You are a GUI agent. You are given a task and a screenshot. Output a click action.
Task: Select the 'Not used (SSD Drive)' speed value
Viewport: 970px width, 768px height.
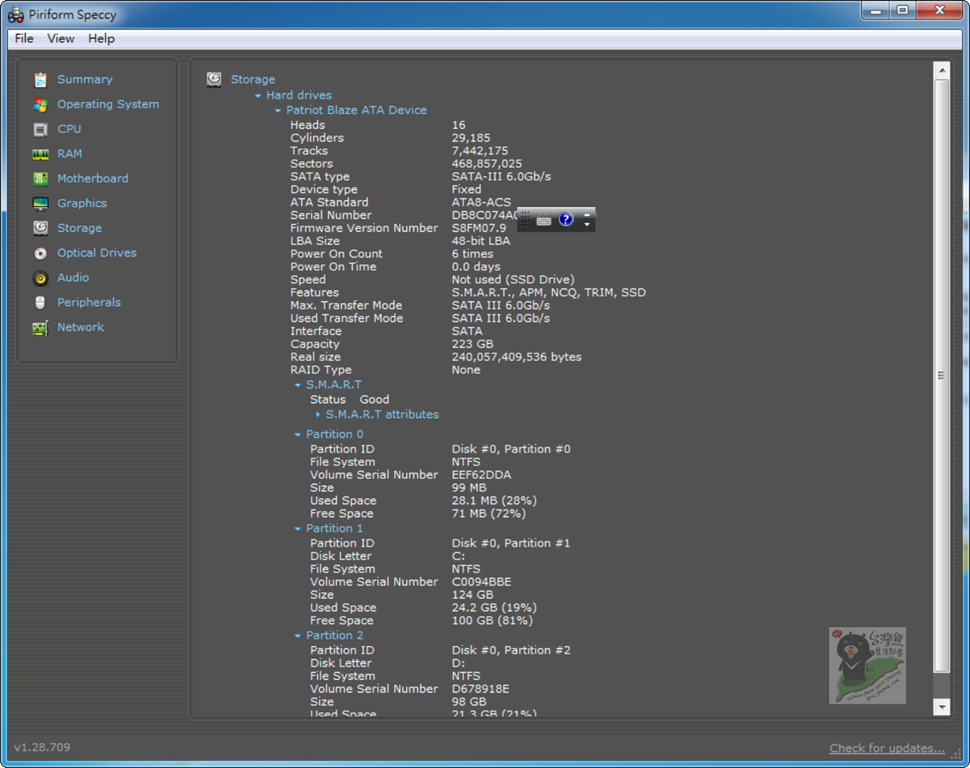tap(513, 280)
